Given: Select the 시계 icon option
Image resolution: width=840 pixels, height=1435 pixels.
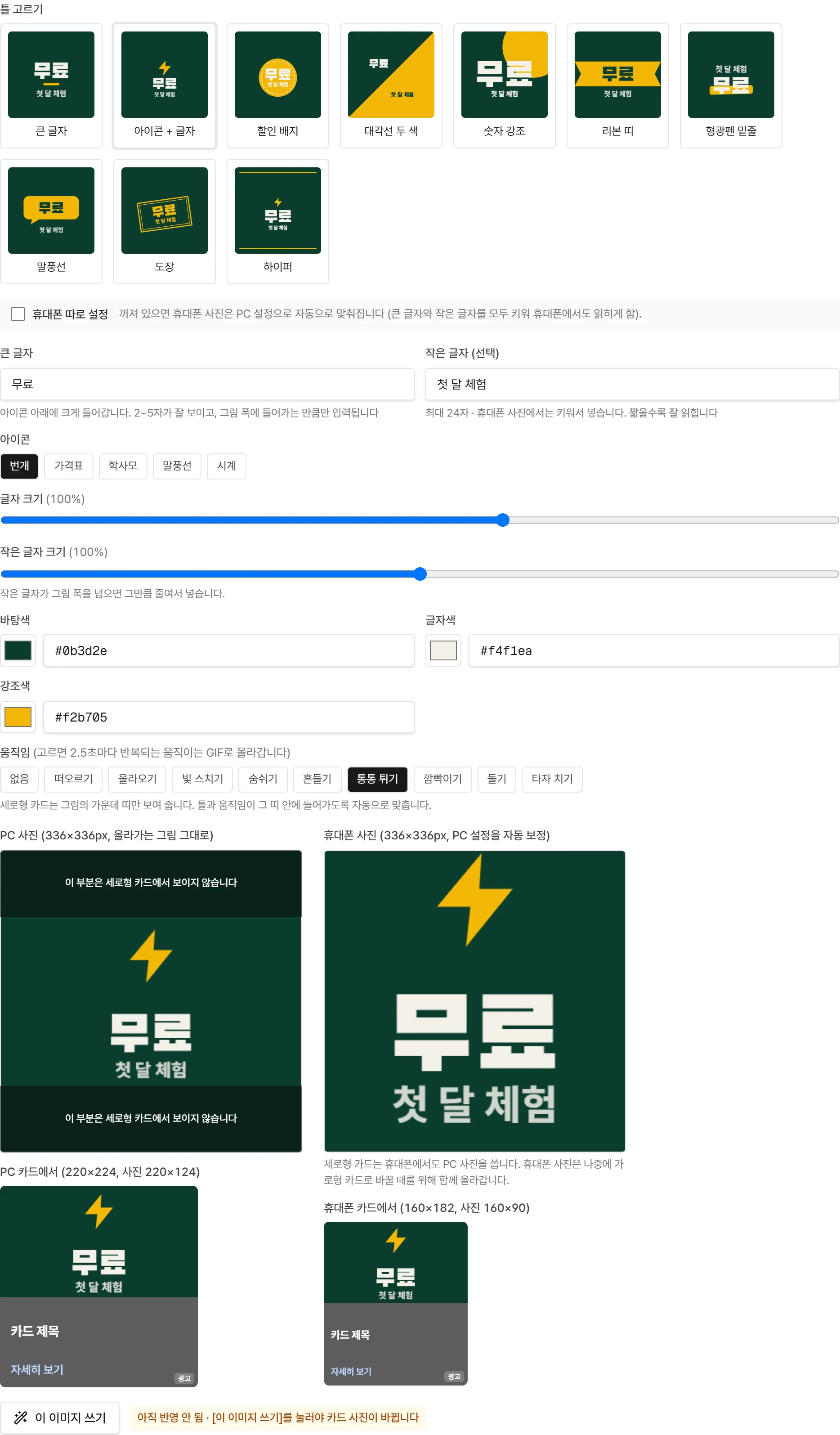Looking at the screenshot, I should [227, 466].
